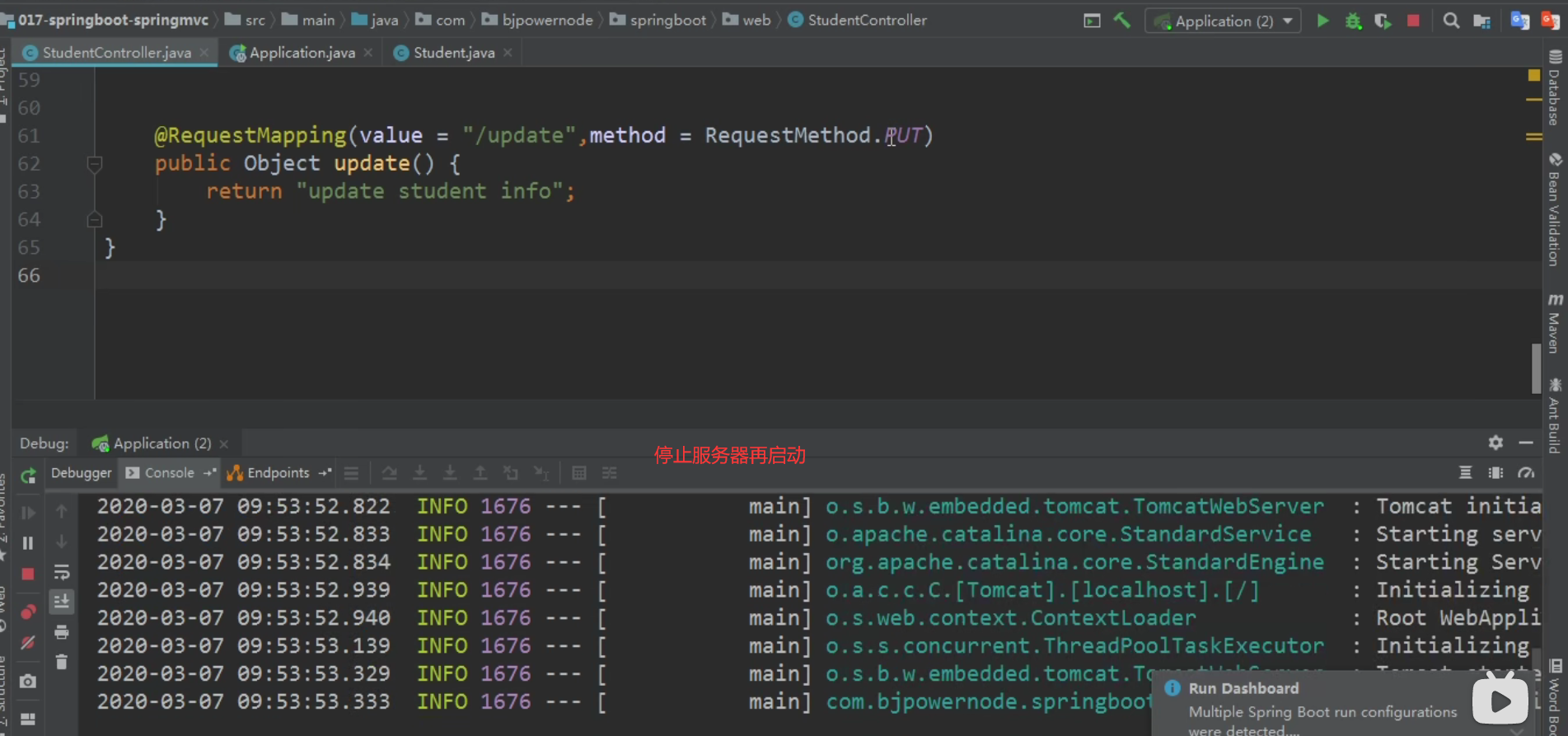The image size is (1568, 736).
Task: Click the gauge icon in console toolbar
Action: [x=1526, y=473]
